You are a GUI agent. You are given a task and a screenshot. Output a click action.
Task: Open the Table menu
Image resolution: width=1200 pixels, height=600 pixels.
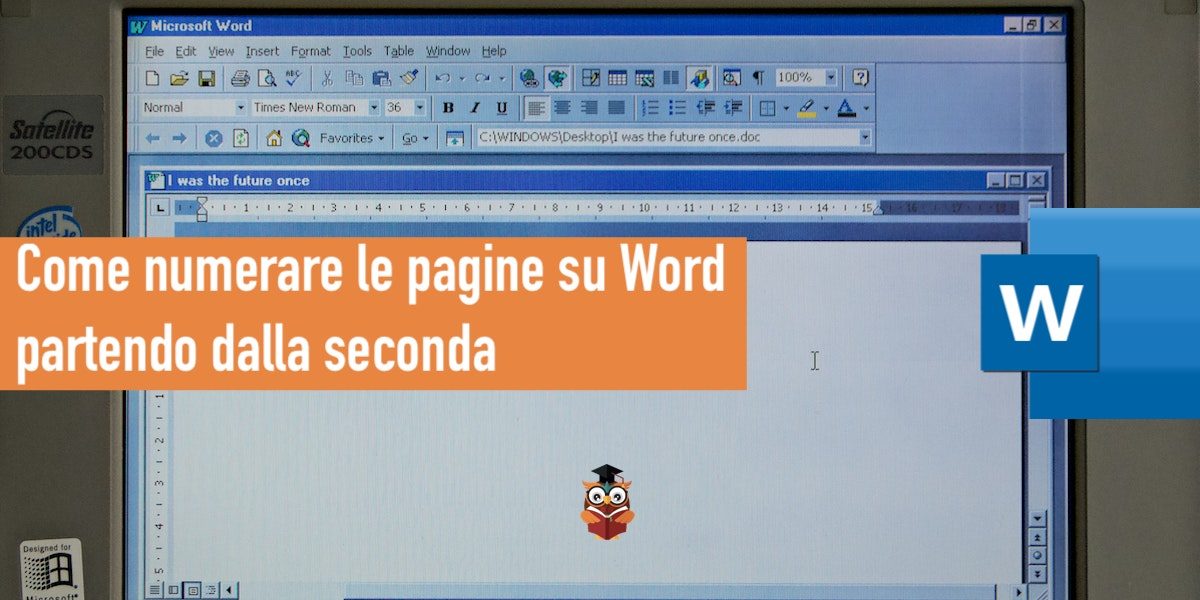pyautogui.click(x=399, y=51)
